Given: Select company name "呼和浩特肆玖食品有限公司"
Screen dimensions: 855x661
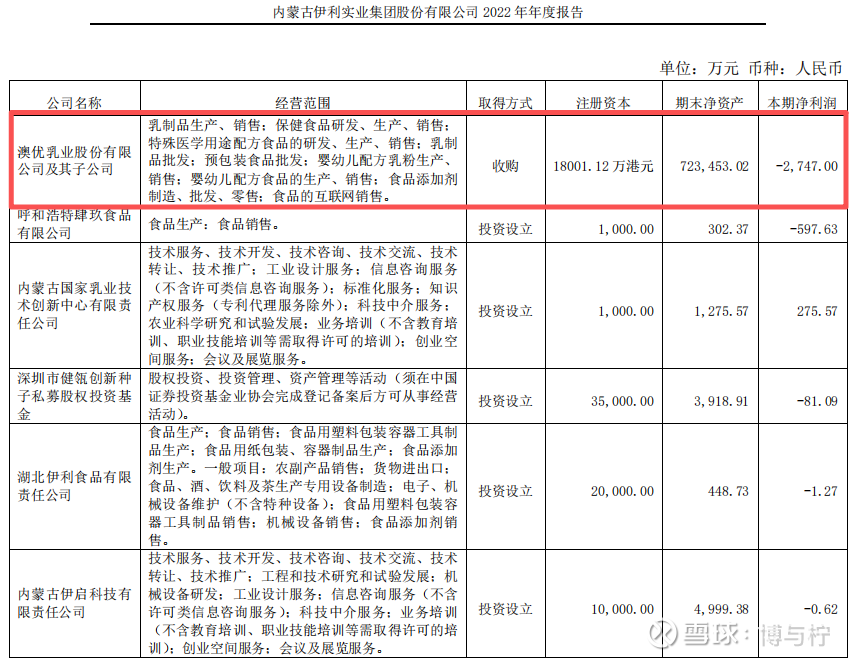Looking at the screenshot, I should (x=74, y=224).
